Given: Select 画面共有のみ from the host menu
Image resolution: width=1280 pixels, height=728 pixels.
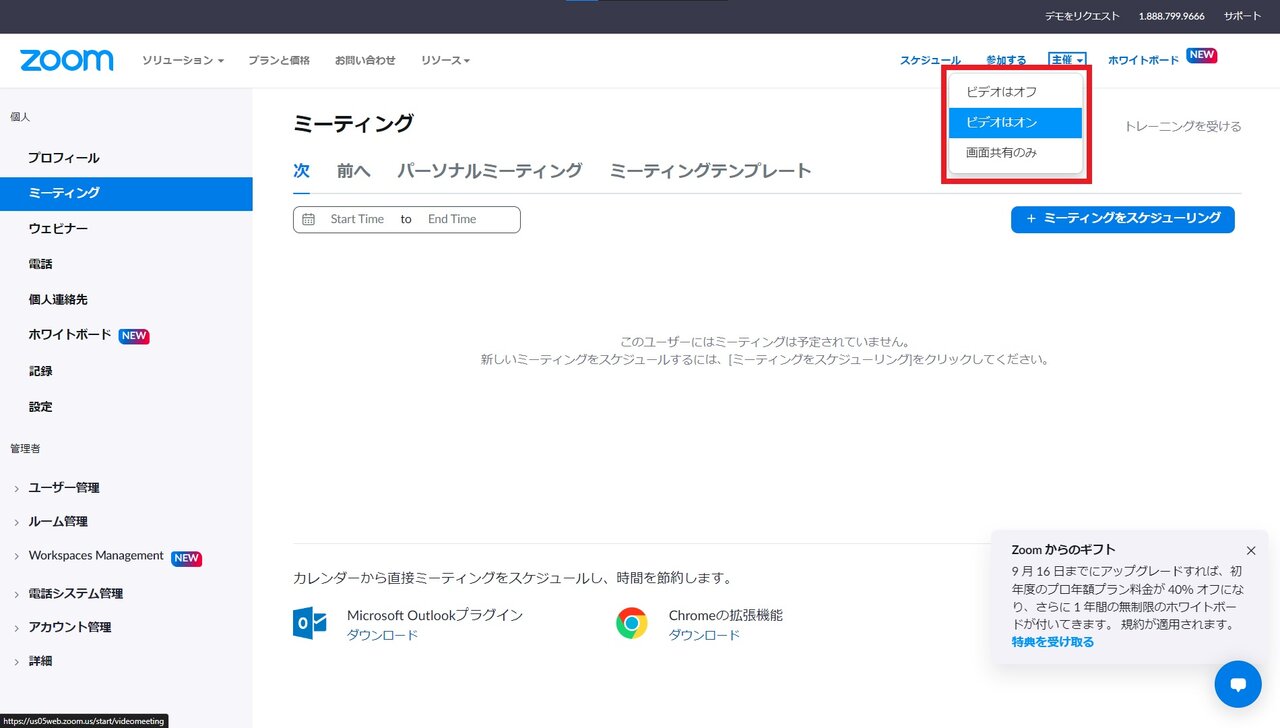Looking at the screenshot, I should 1015,153.
